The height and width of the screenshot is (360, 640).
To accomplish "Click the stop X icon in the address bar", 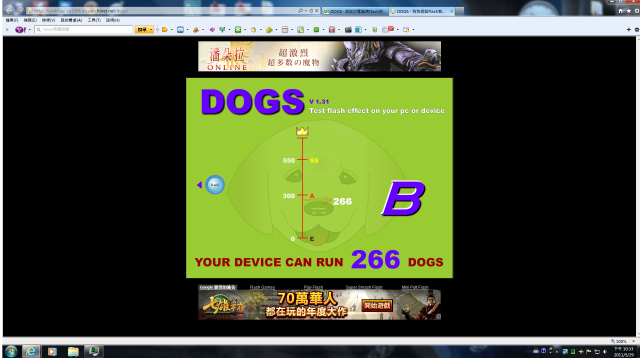I will pyautogui.click(x=316, y=11).
